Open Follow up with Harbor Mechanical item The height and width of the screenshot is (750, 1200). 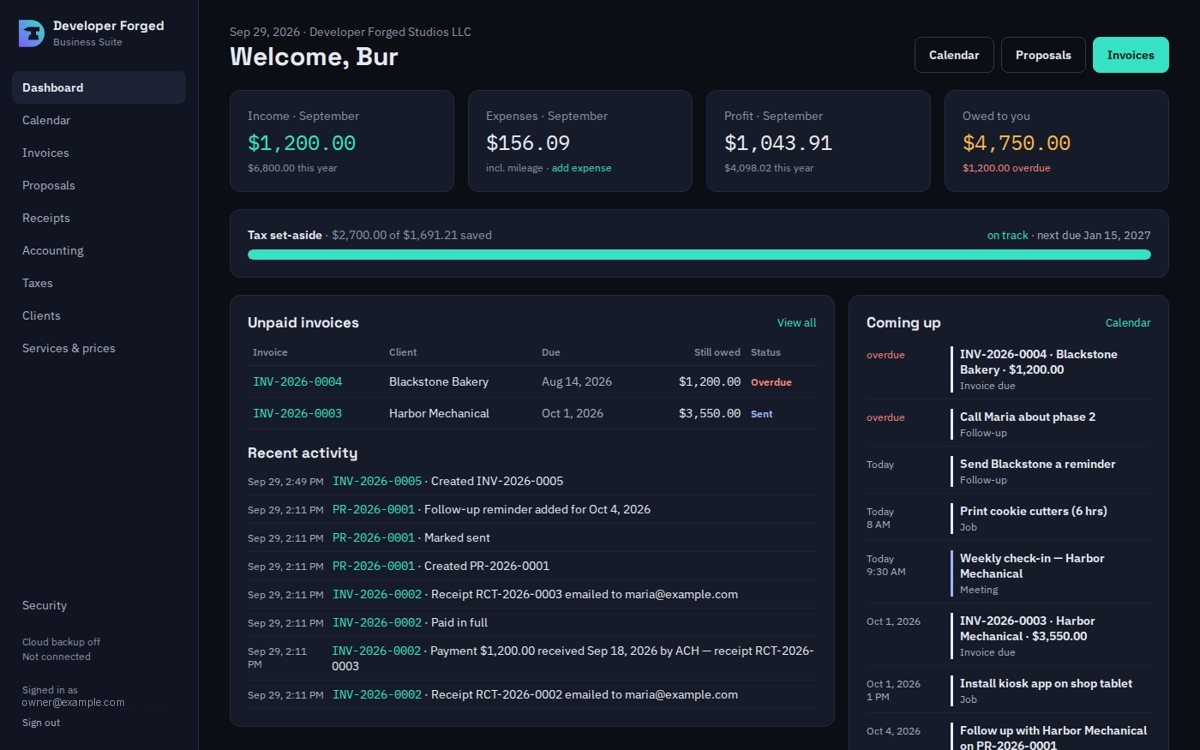coord(1050,738)
